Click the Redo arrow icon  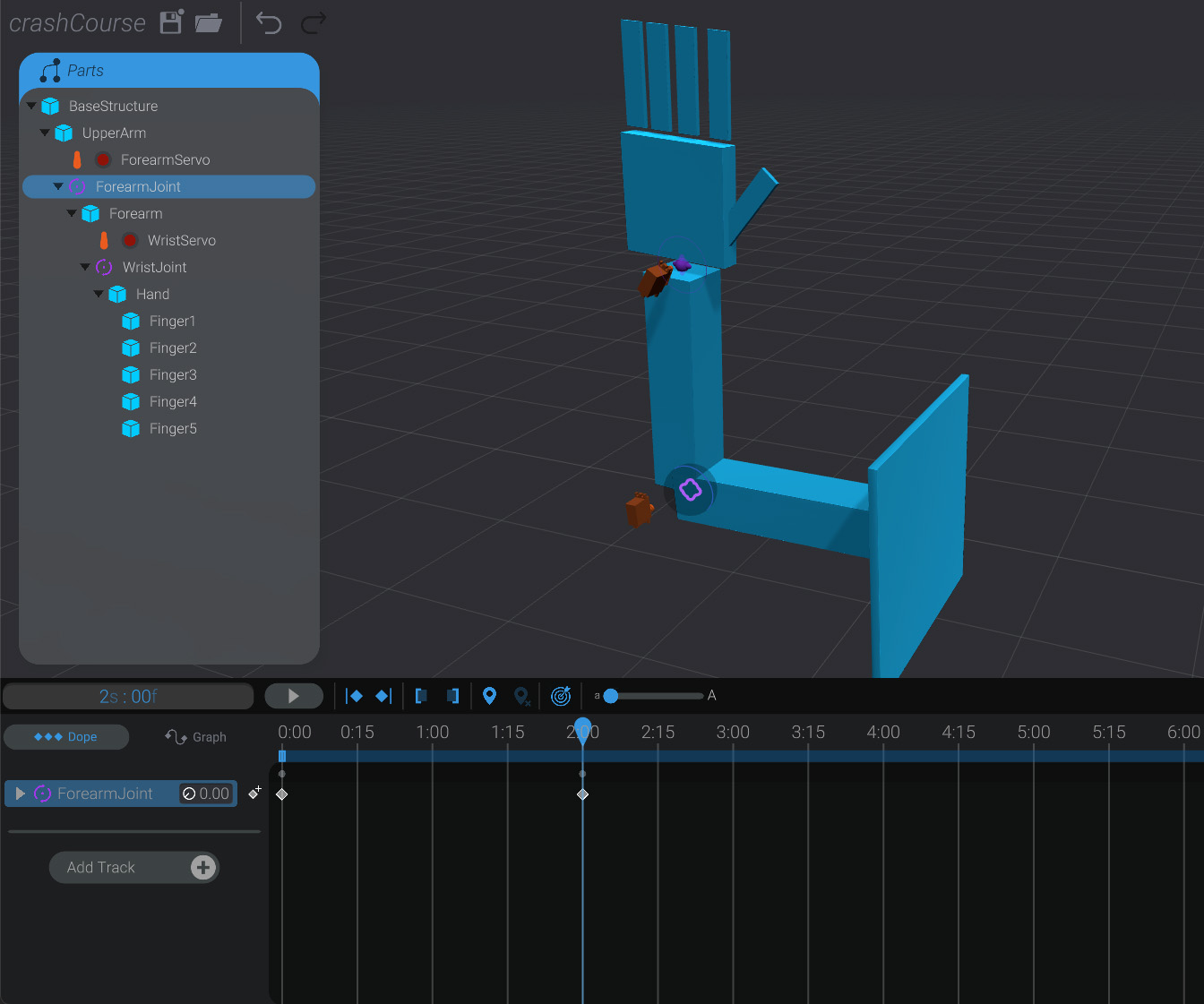pyautogui.click(x=313, y=22)
